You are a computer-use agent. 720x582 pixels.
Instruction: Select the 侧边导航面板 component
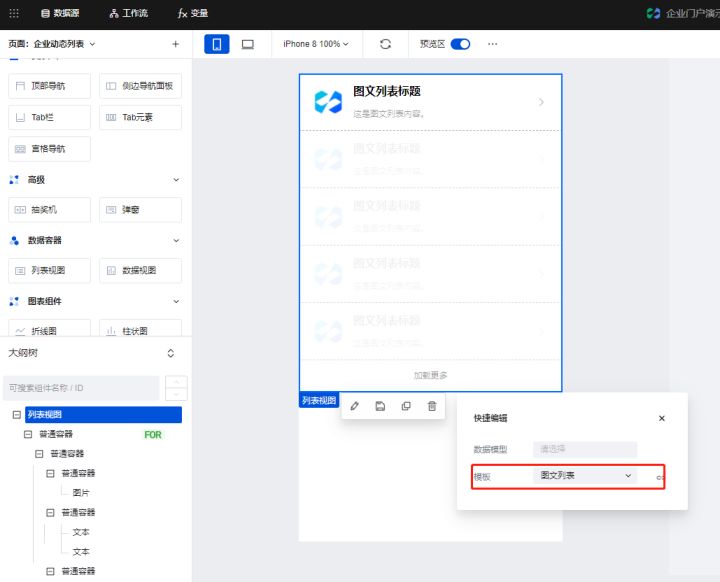(141, 86)
